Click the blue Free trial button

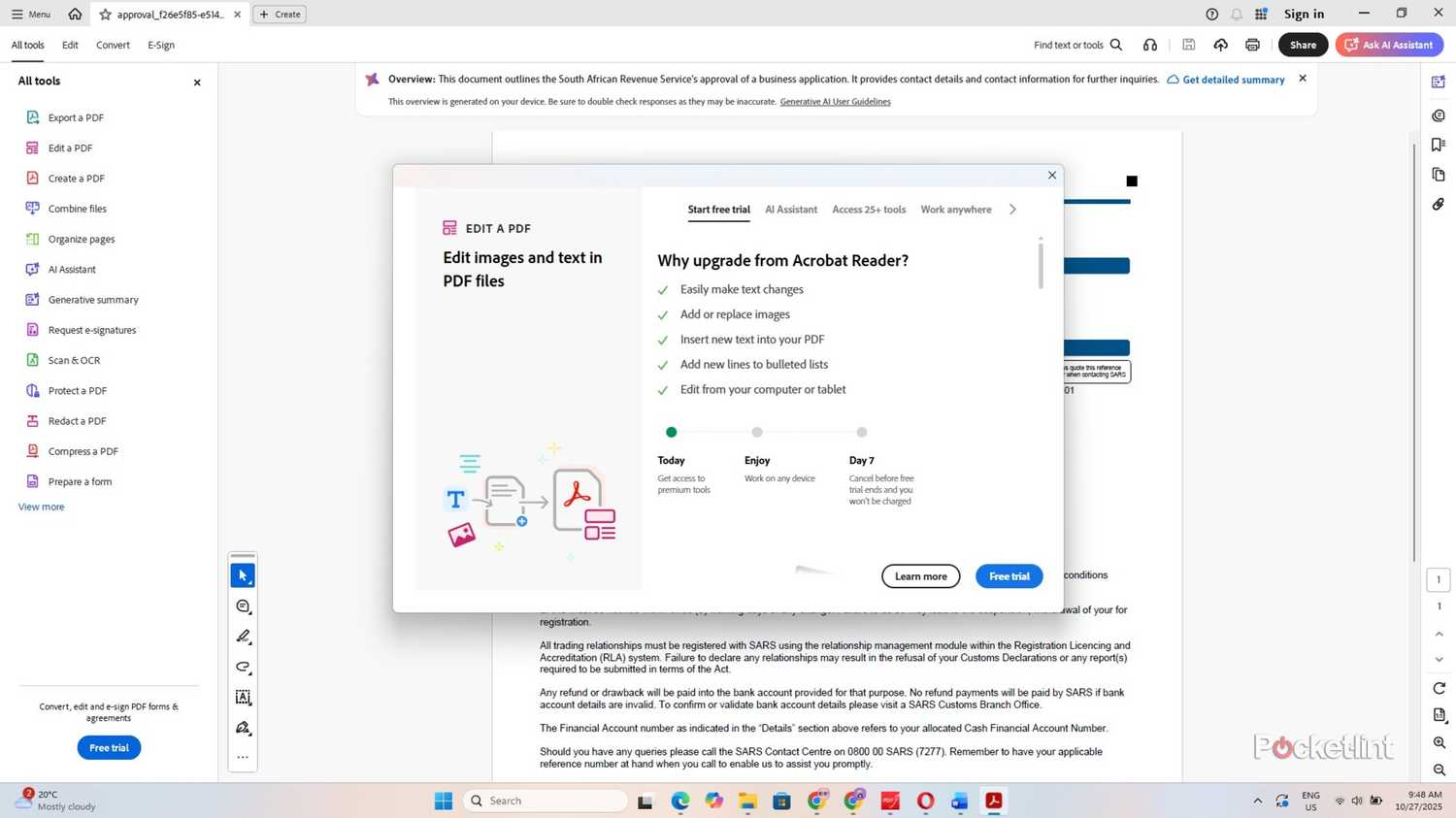pyautogui.click(x=1009, y=575)
